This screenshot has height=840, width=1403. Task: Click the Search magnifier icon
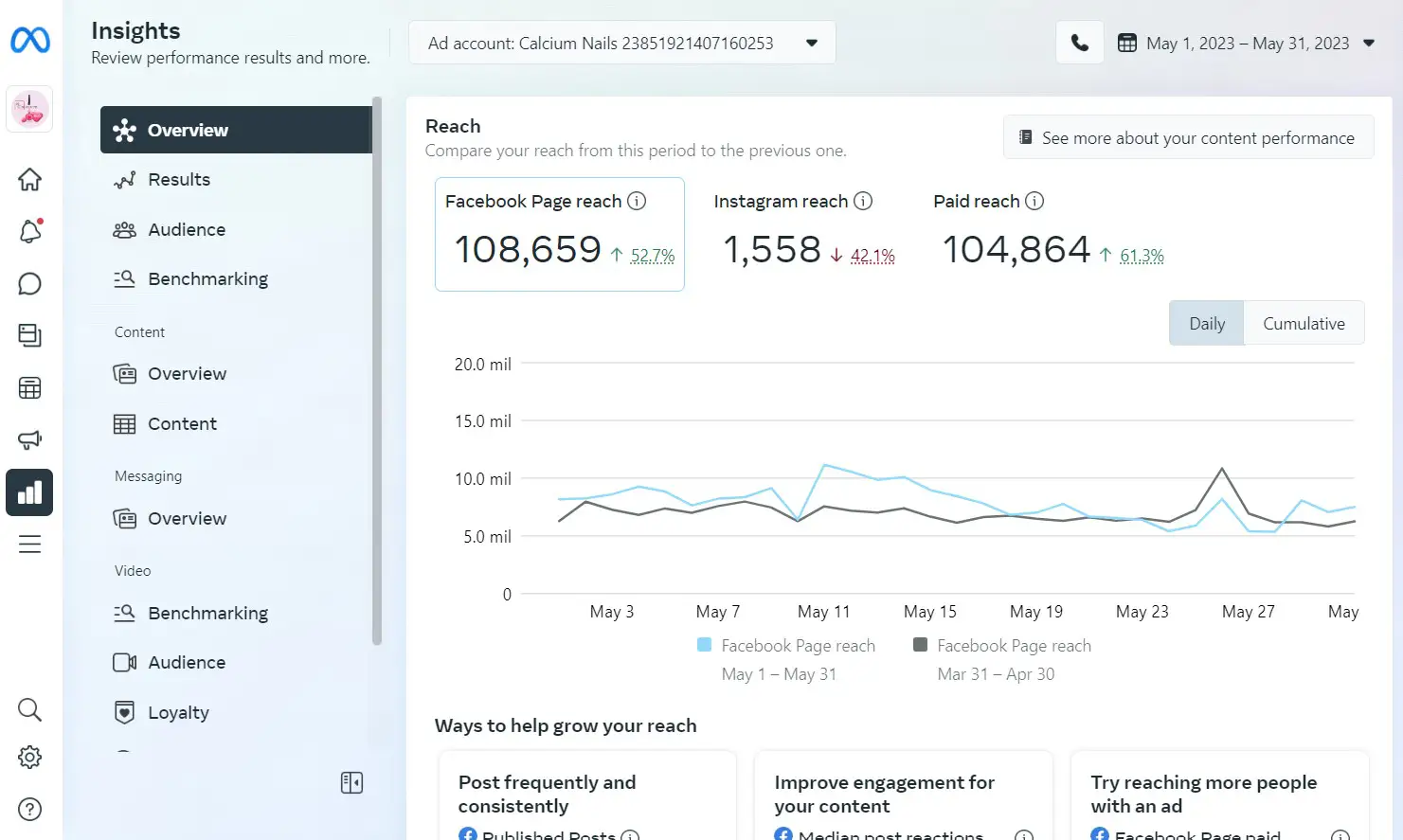29,709
